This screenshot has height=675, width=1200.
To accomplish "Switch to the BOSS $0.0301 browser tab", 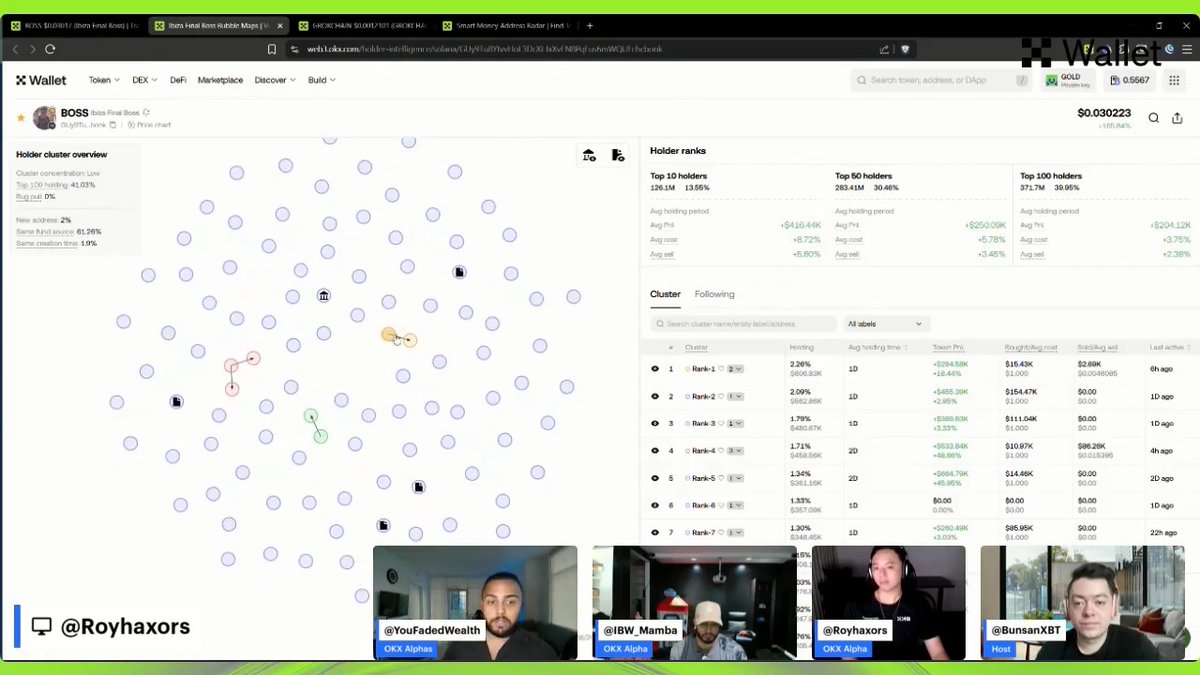I will click(75, 25).
